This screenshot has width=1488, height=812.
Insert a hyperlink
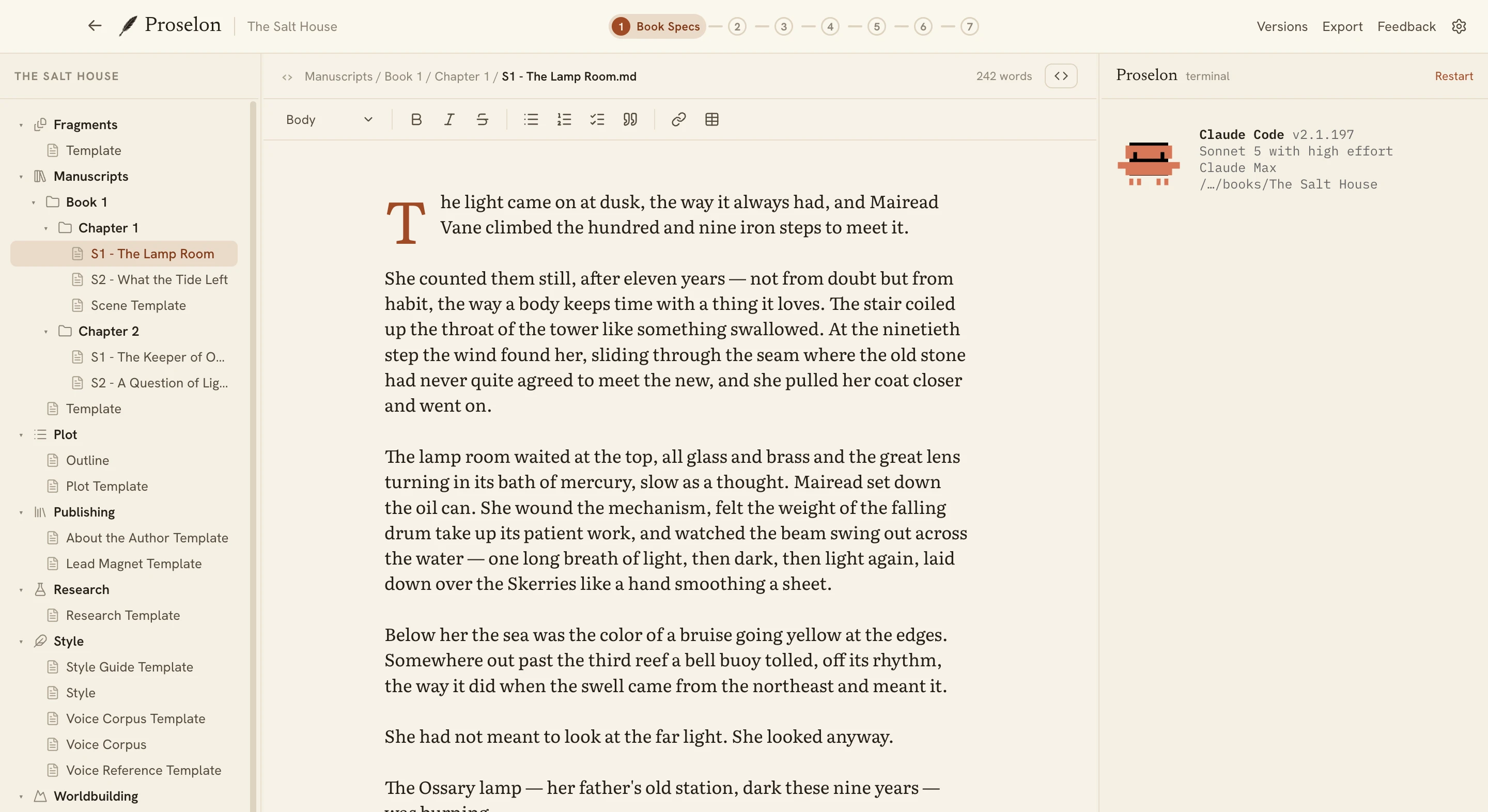(x=679, y=119)
